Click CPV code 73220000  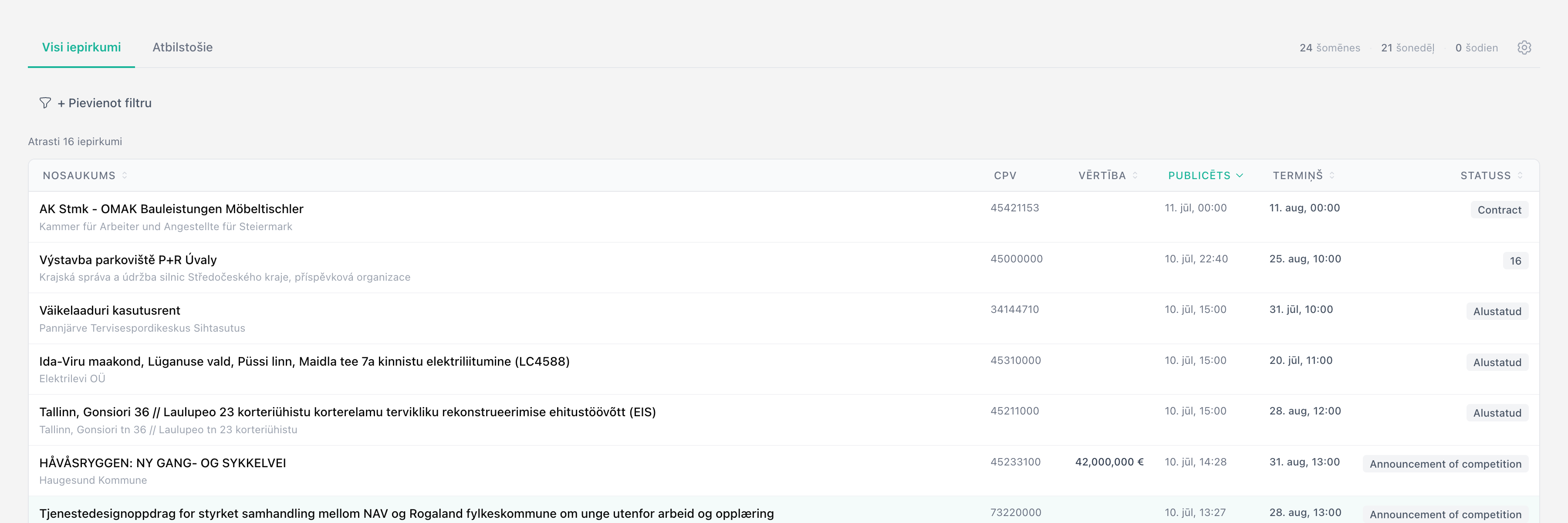point(1015,513)
